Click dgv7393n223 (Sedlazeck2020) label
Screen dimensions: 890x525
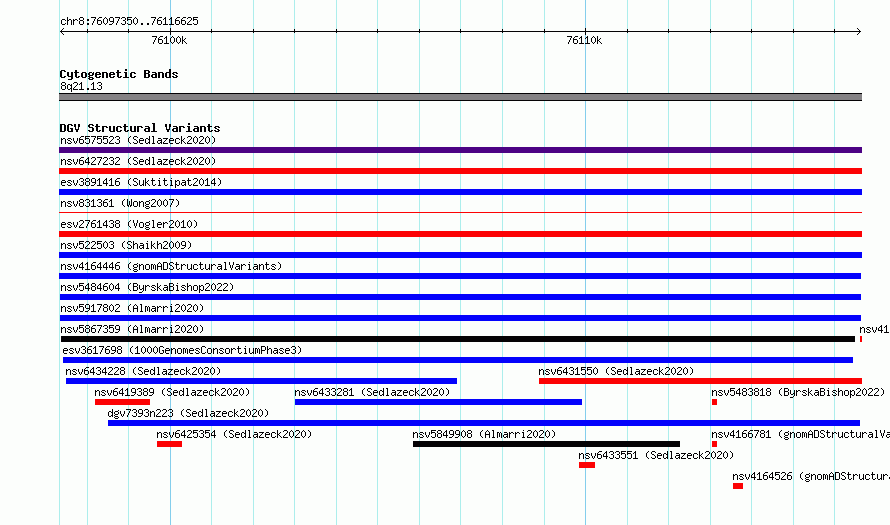pos(188,413)
